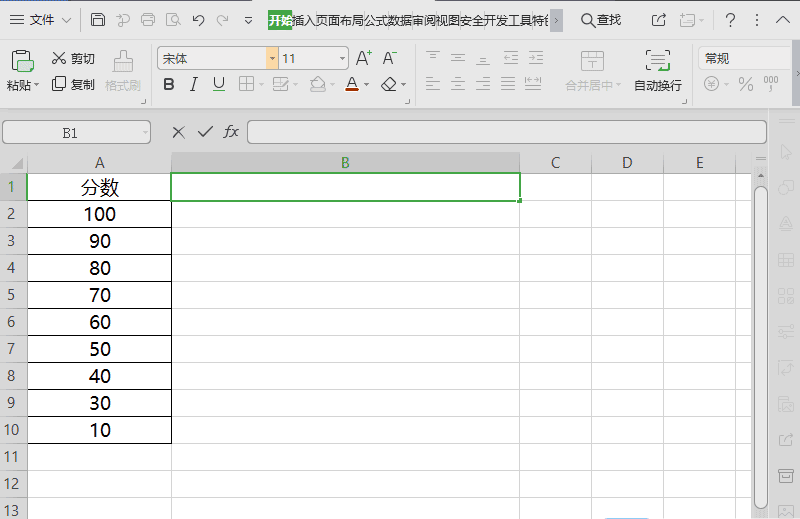Click the B1 Name Box field
This screenshot has width=800, height=519.
[x=70, y=133]
